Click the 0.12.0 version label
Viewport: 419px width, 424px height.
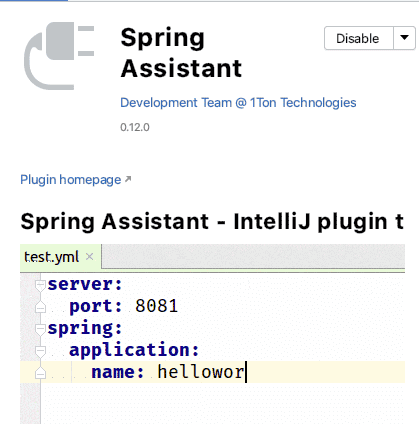(135, 127)
